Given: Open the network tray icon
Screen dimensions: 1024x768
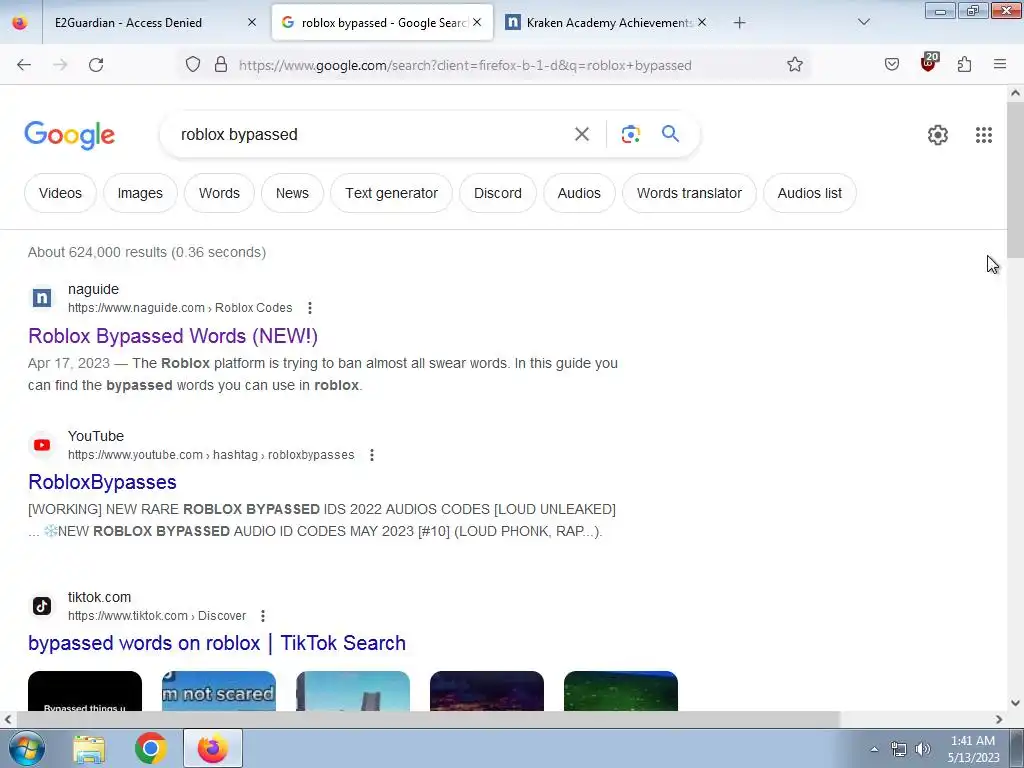Looking at the screenshot, I should tap(899, 749).
